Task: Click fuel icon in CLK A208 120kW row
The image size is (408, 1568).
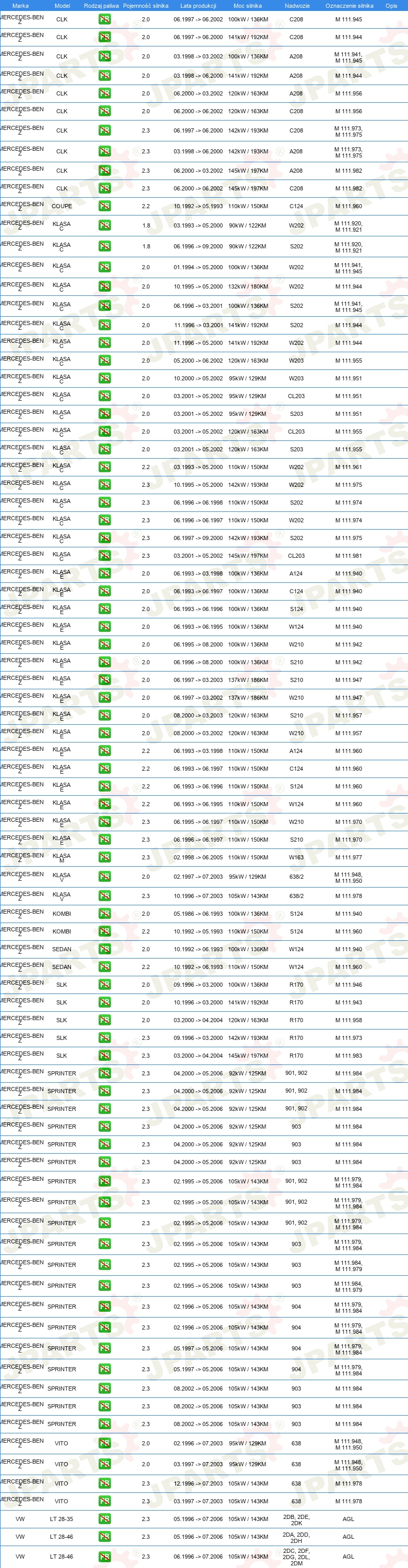Action: tap(105, 93)
